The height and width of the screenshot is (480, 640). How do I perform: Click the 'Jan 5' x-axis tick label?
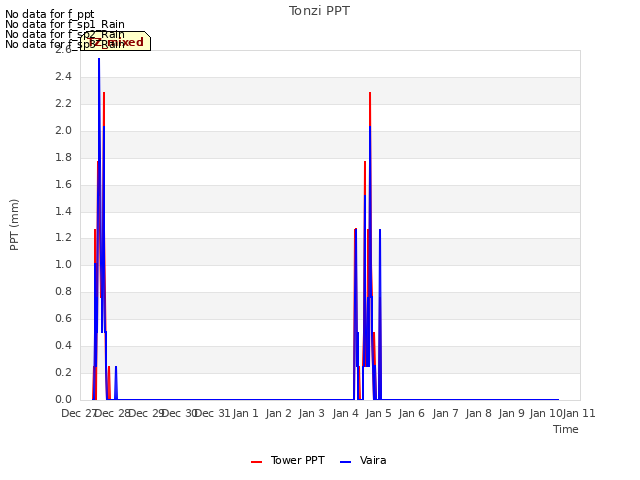(378, 413)
